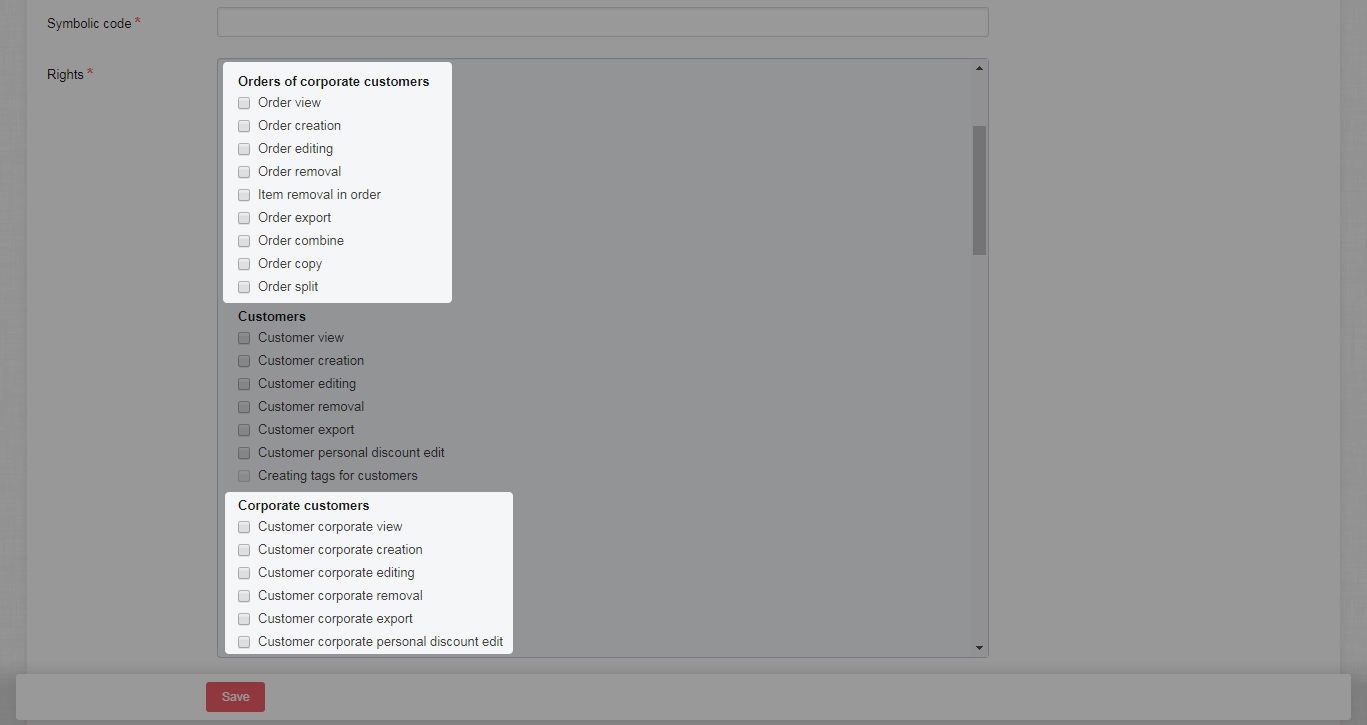Toggle Item removal in order checkbox
1367x725 pixels.
tap(244, 195)
